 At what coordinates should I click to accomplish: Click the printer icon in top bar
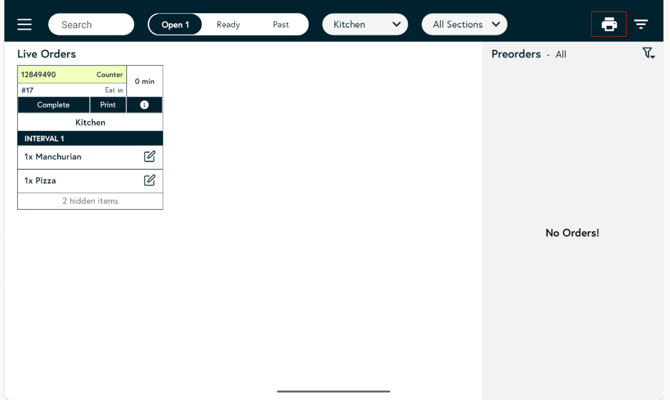608,25
